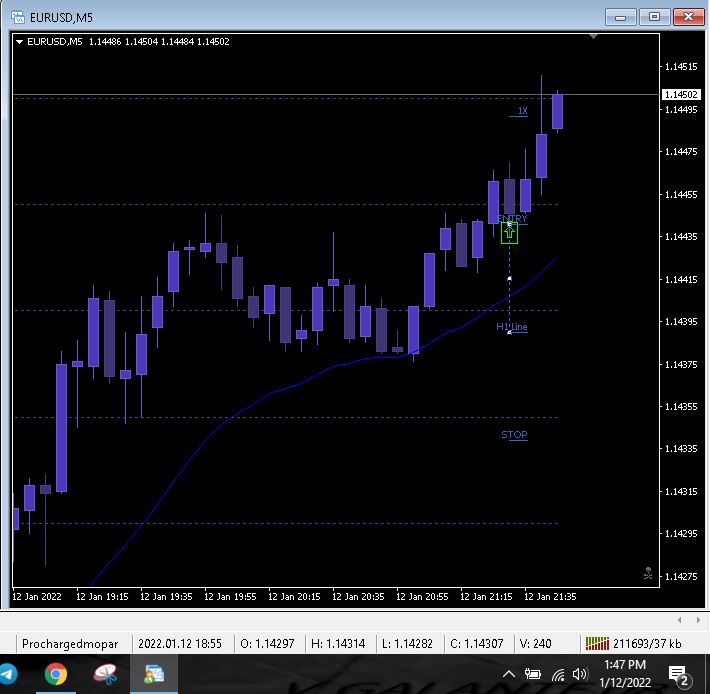The width and height of the screenshot is (710, 694).
Task: Select the STOP level label
Action: tap(514, 435)
